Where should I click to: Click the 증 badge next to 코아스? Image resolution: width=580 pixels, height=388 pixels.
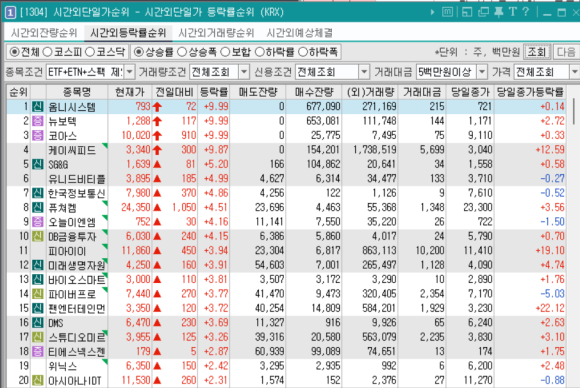(x=38, y=136)
